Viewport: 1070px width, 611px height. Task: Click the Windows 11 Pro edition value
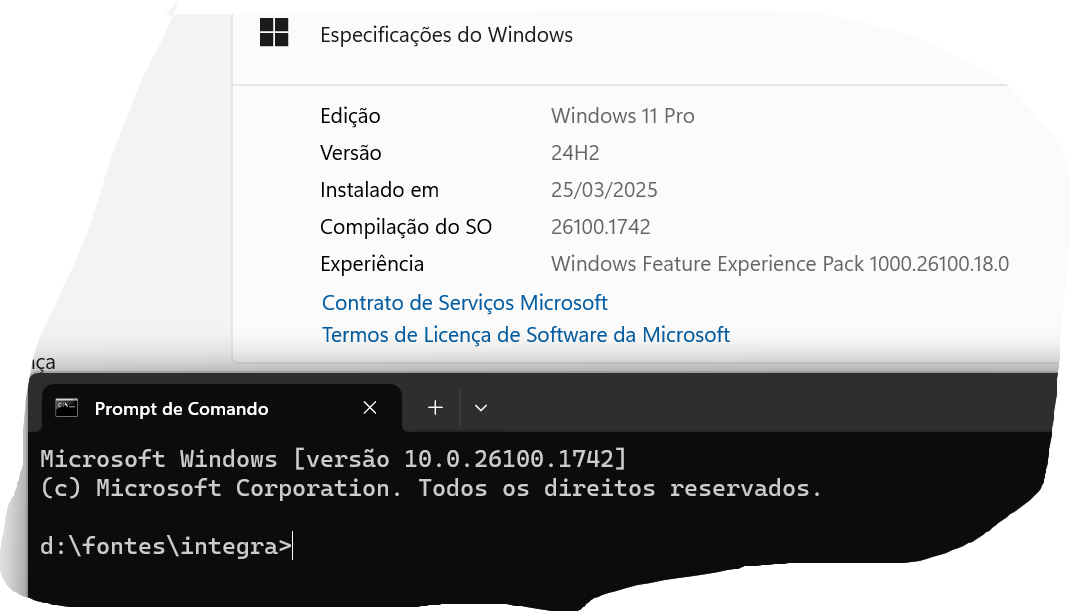(x=622, y=116)
